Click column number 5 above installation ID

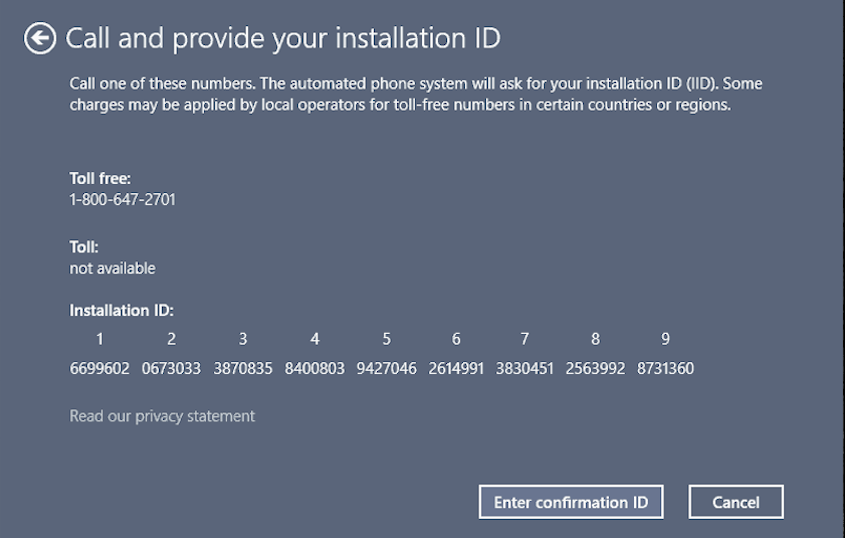click(386, 339)
